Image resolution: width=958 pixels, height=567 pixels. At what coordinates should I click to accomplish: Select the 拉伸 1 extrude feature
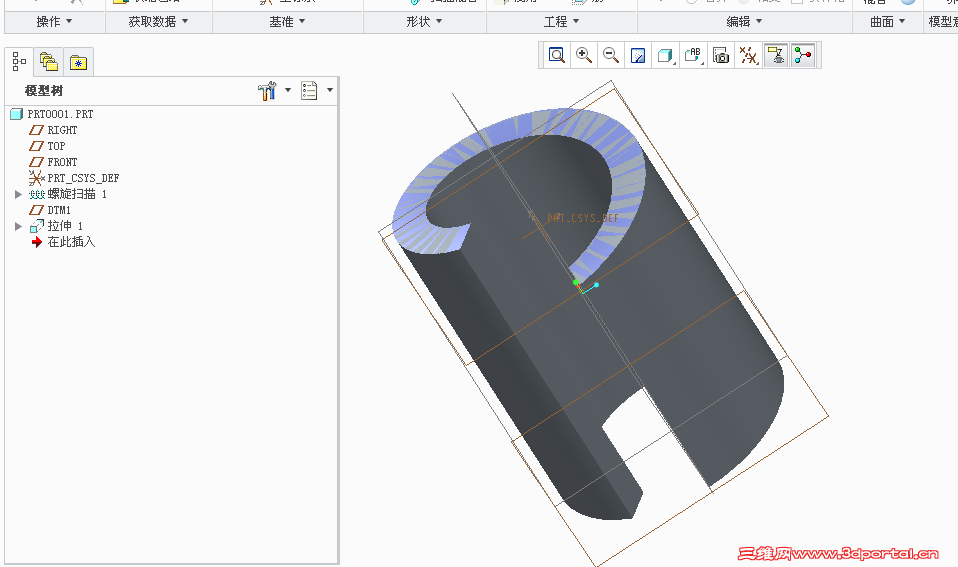coord(56,226)
